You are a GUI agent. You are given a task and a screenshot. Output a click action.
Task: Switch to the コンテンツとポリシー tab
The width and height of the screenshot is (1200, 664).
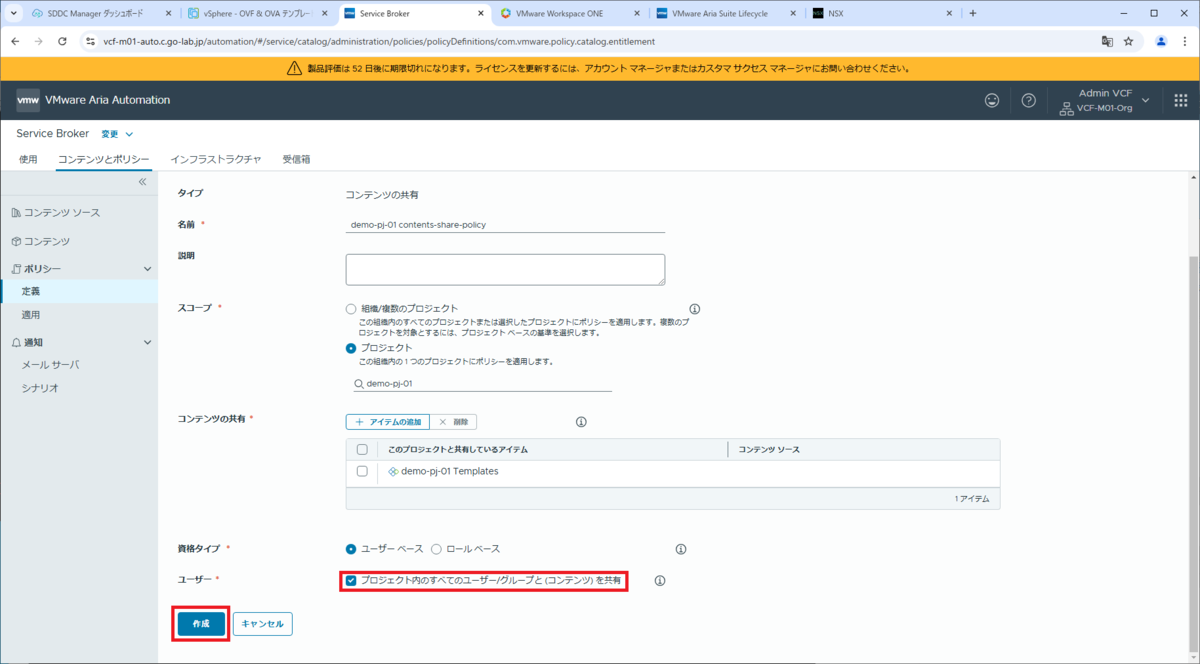coord(104,159)
